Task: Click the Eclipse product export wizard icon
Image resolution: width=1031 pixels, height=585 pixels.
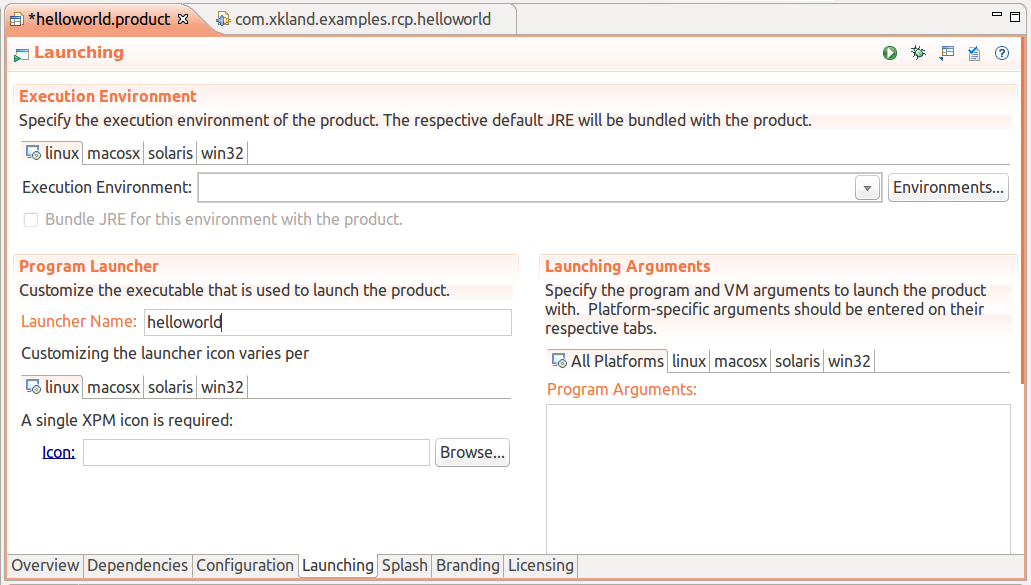Action: pyautogui.click(x=946, y=53)
